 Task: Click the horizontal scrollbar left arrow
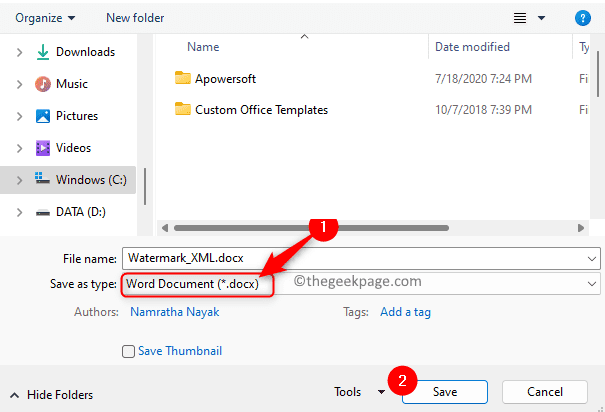[165, 228]
